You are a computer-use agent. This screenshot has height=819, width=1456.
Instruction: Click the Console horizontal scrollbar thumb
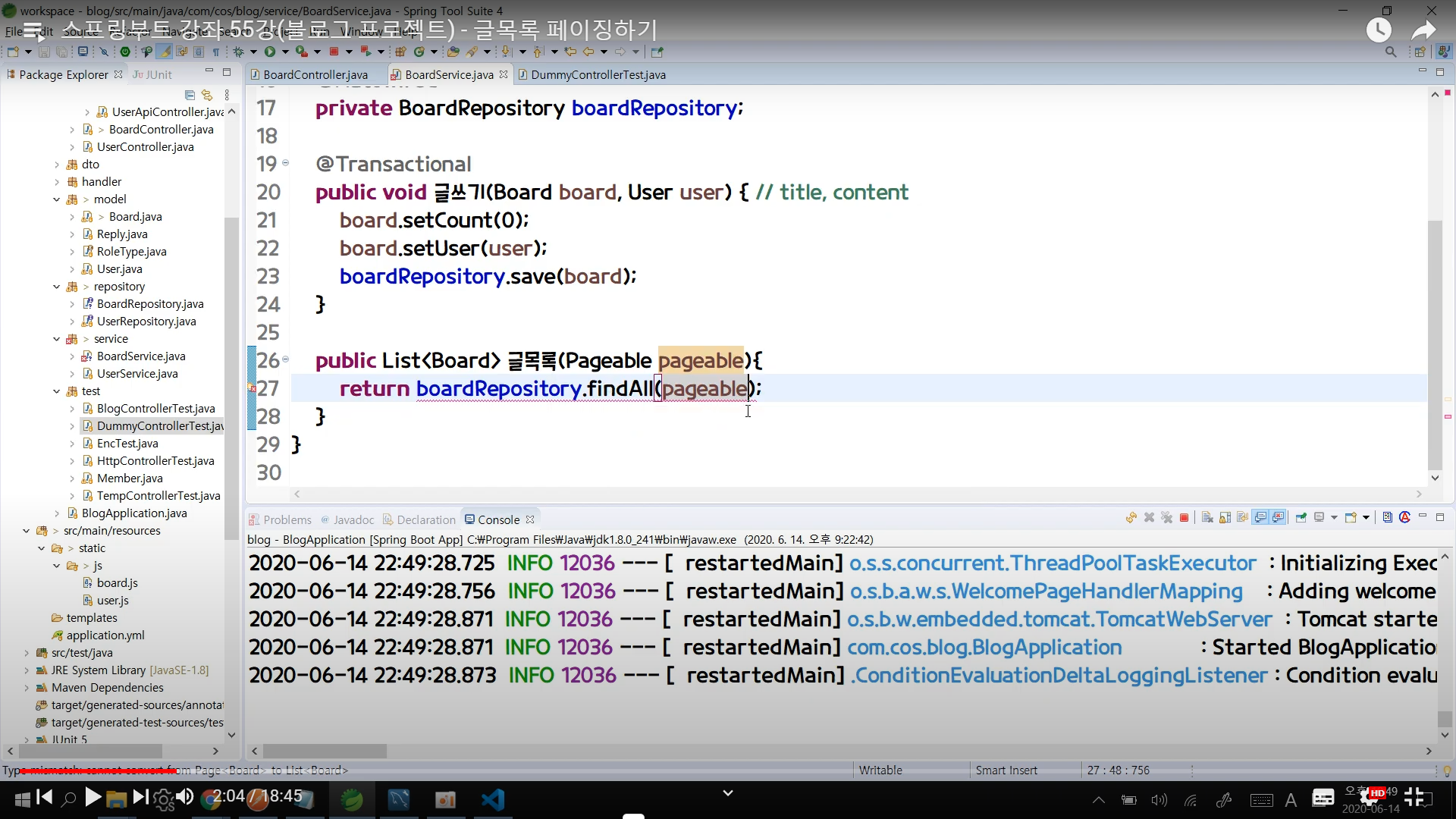click(325, 751)
